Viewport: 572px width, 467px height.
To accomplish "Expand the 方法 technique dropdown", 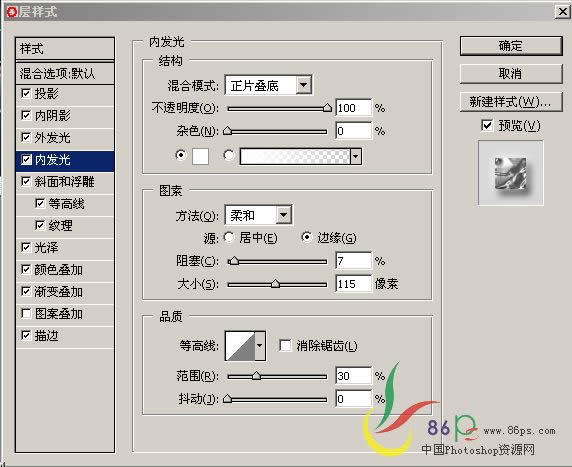I will click(x=284, y=215).
